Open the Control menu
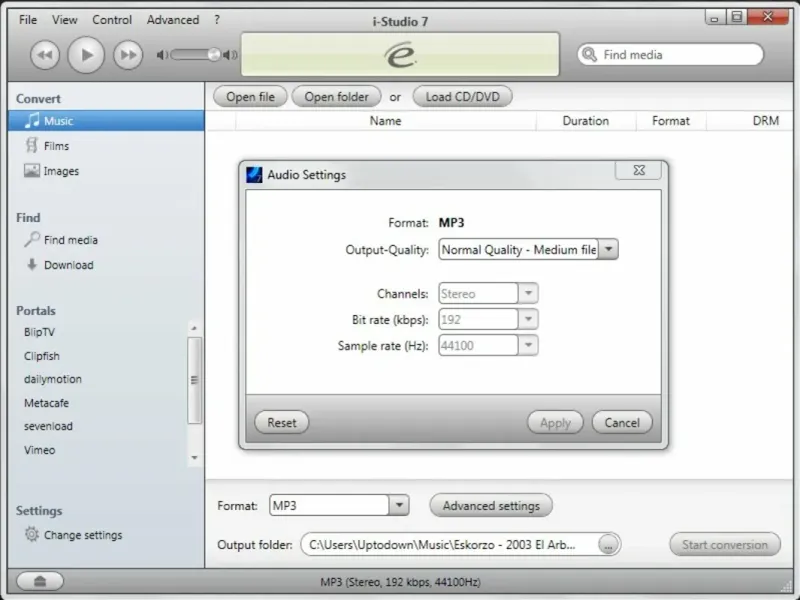 (x=112, y=20)
